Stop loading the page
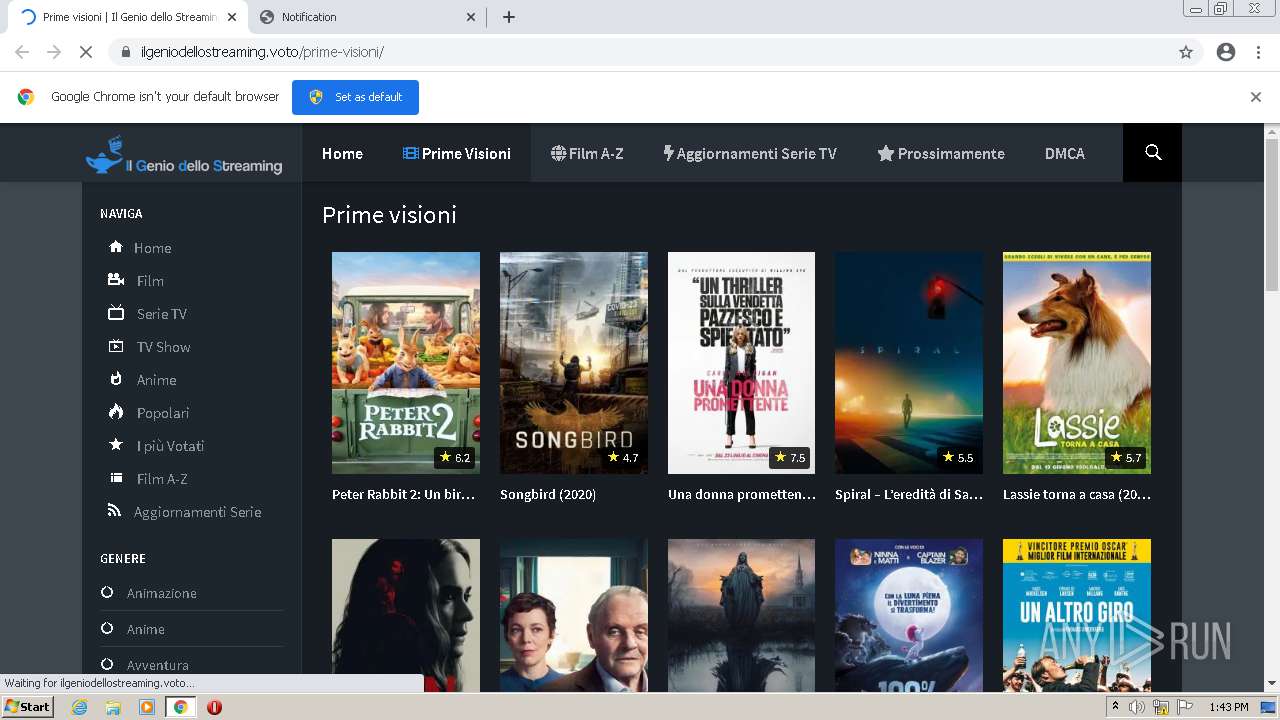Screen dimensions: 1280x720 (x=86, y=52)
